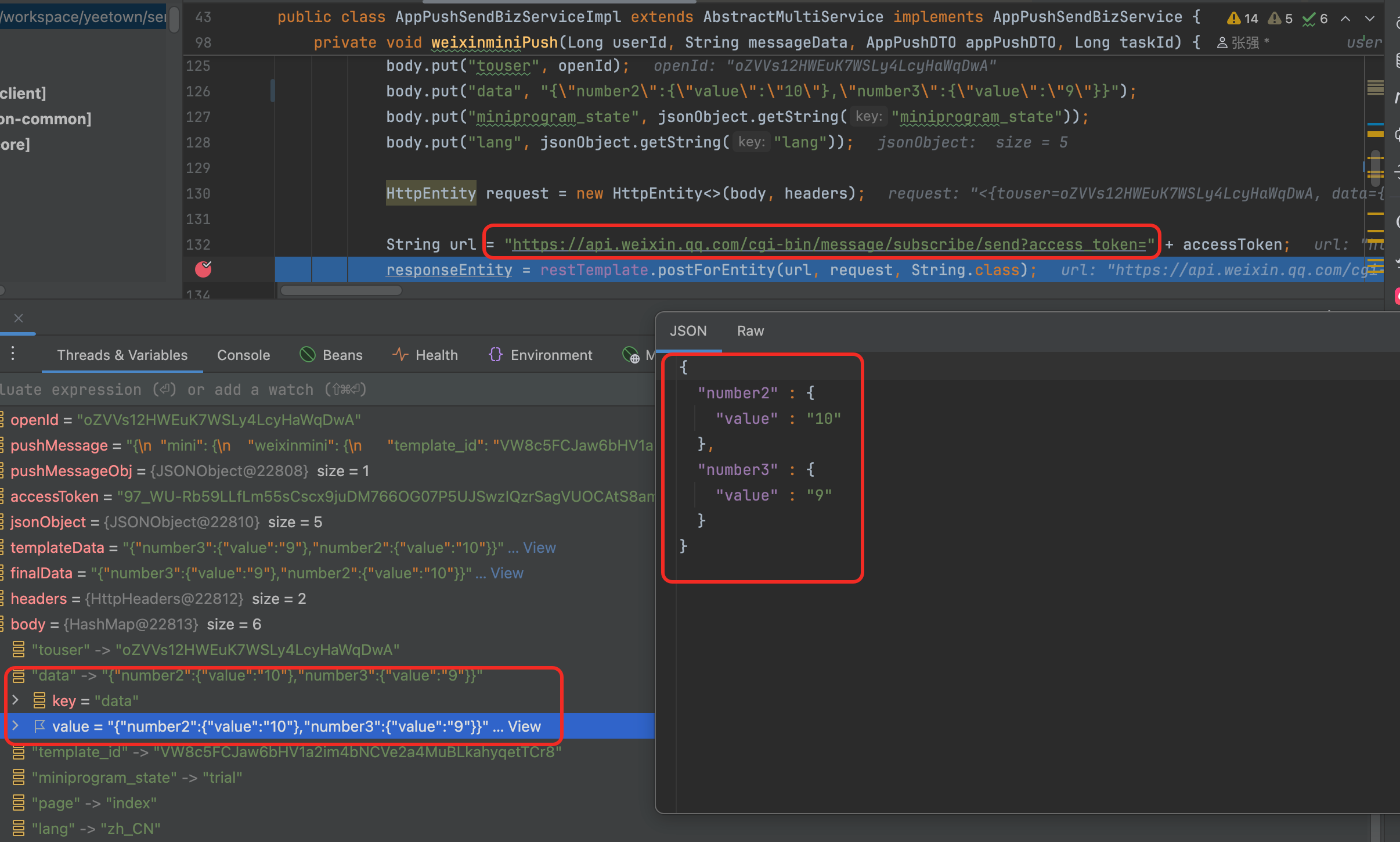Click the breakpoint icon in the gutter

coord(203,269)
